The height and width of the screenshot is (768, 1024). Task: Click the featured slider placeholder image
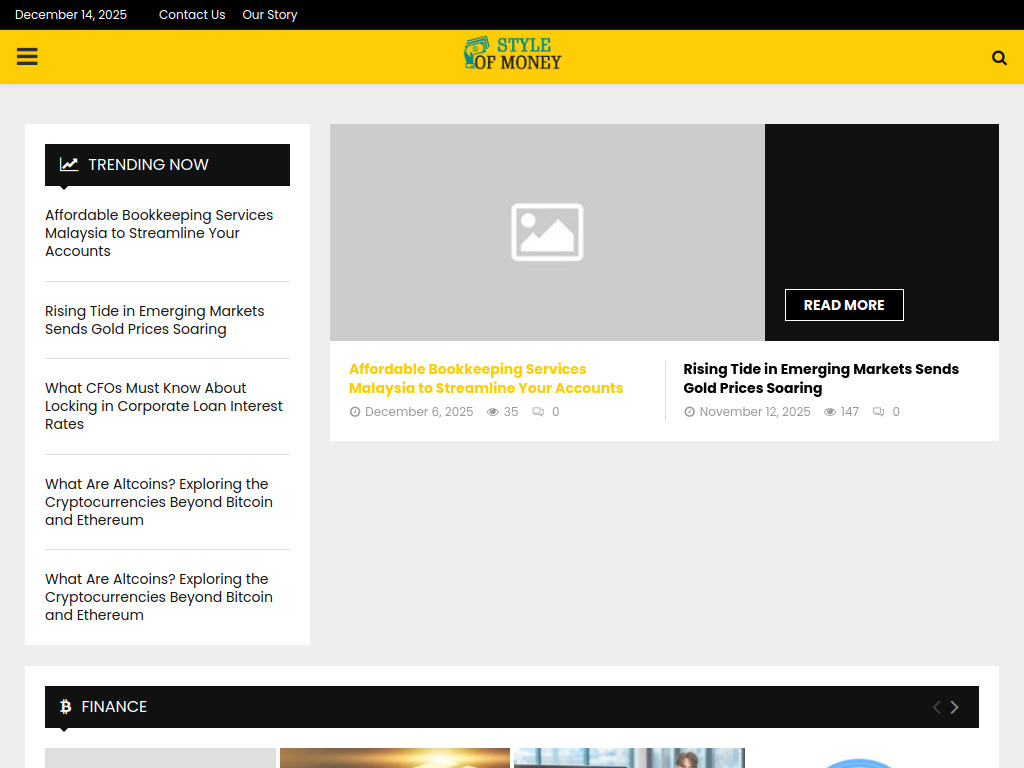[x=547, y=232]
